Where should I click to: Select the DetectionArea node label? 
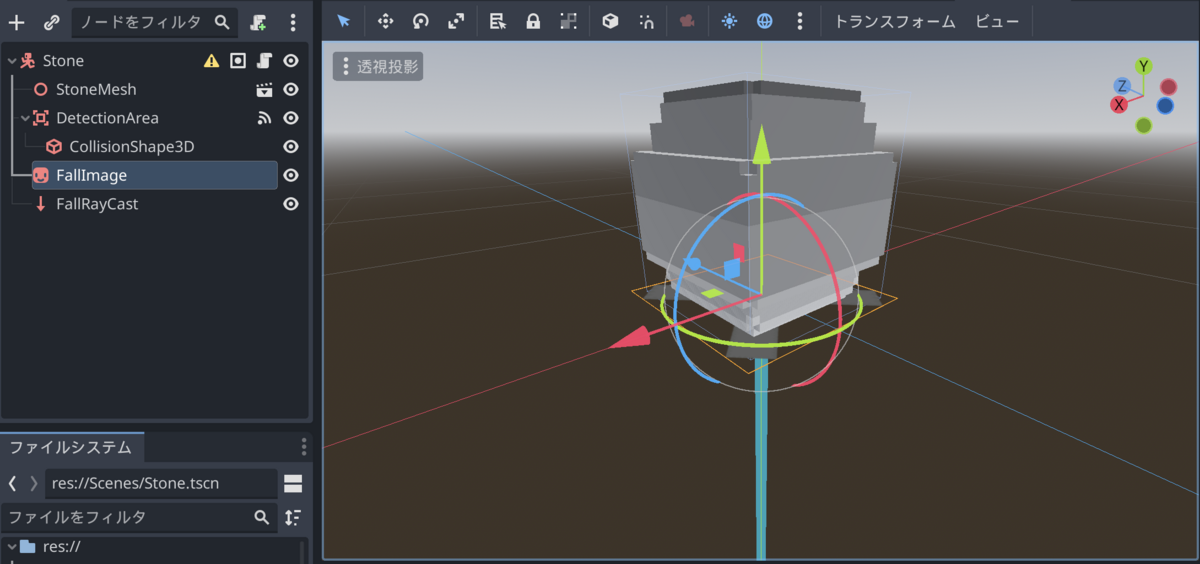[107, 118]
